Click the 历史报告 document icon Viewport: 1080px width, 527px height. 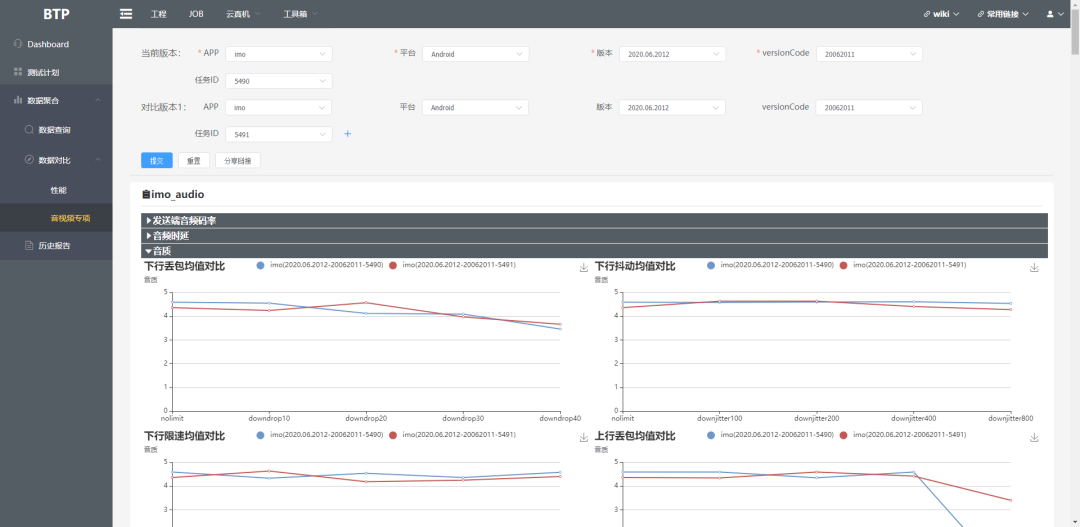tap(29, 245)
